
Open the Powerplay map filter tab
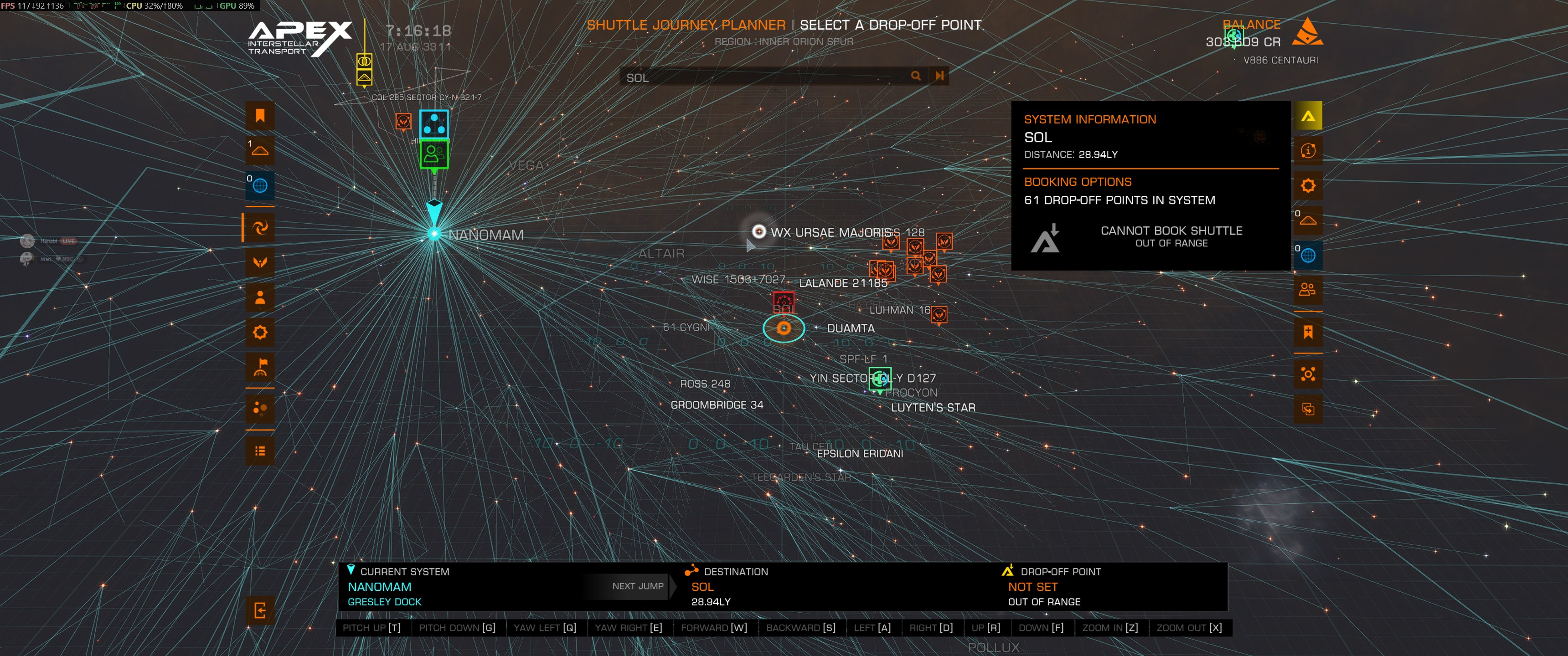(x=260, y=263)
